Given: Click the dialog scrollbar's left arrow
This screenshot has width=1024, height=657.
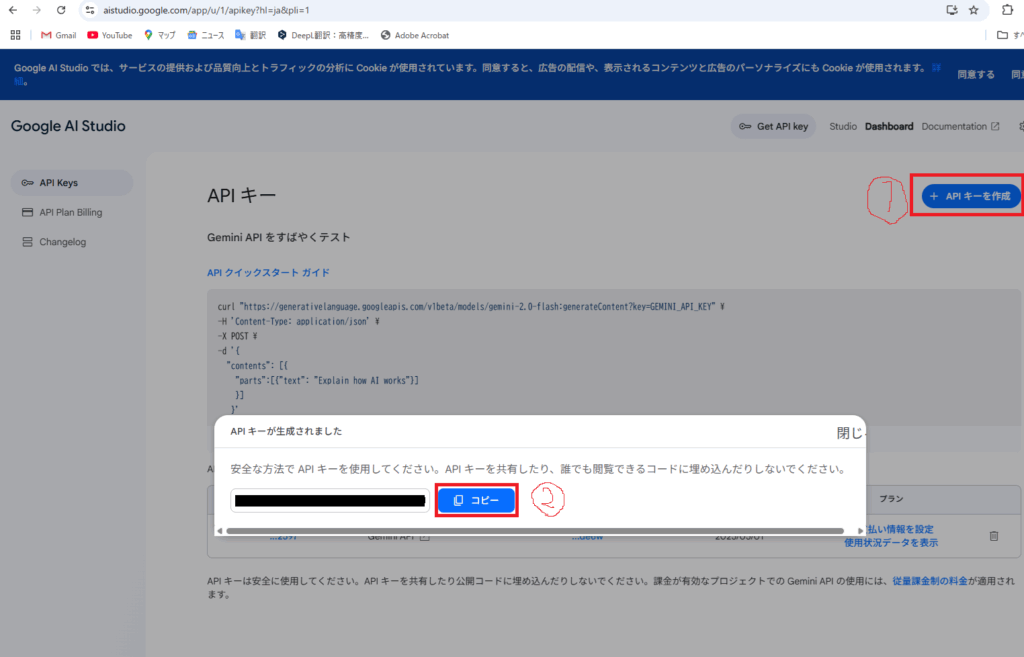Looking at the screenshot, I should coord(220,531).
